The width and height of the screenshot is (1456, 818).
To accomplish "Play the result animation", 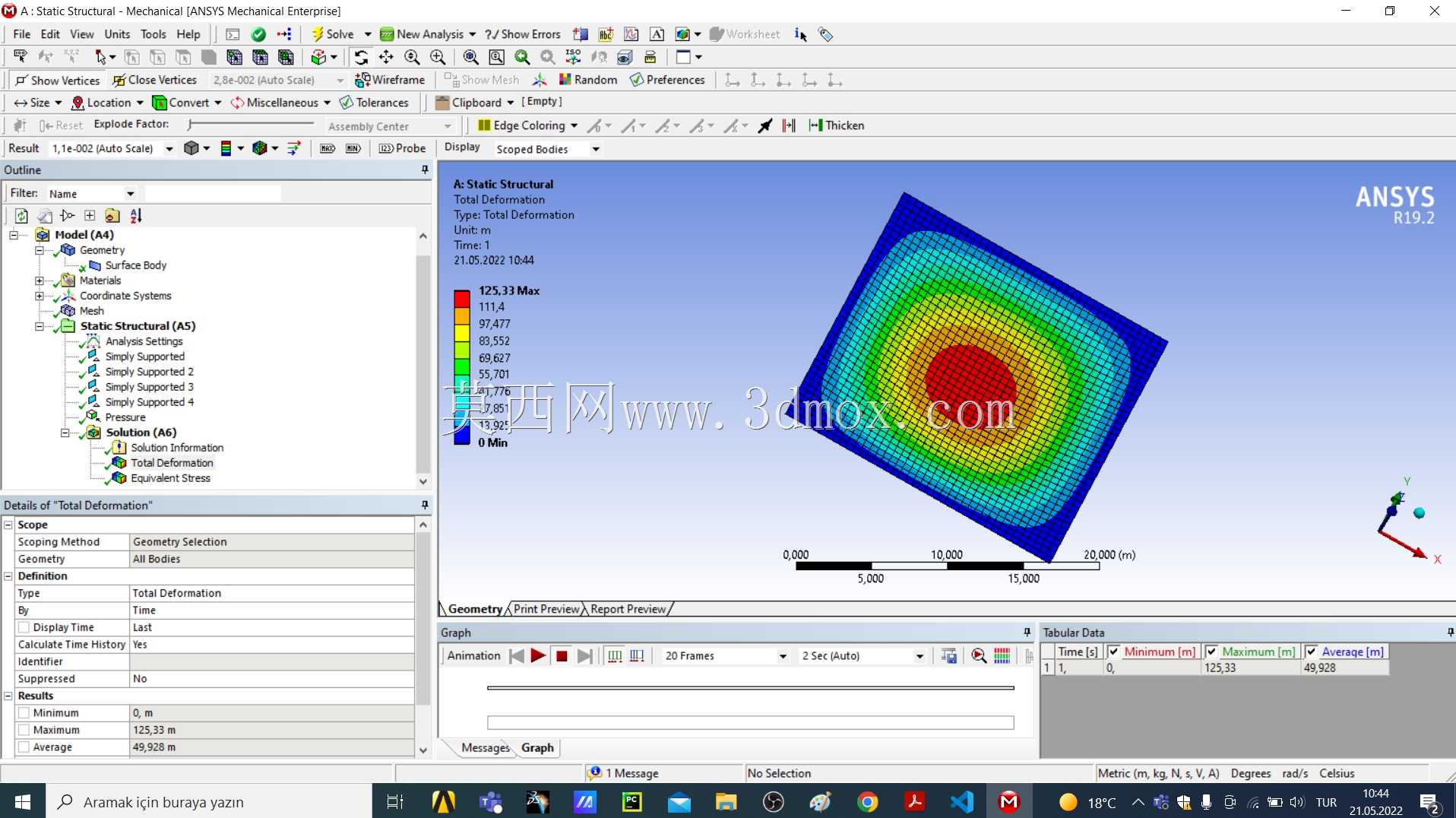I will pos(538,656).
